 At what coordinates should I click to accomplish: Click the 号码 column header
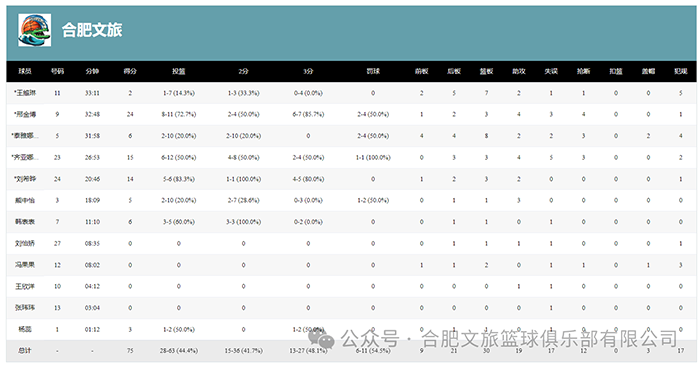click(x=57, y=71)
